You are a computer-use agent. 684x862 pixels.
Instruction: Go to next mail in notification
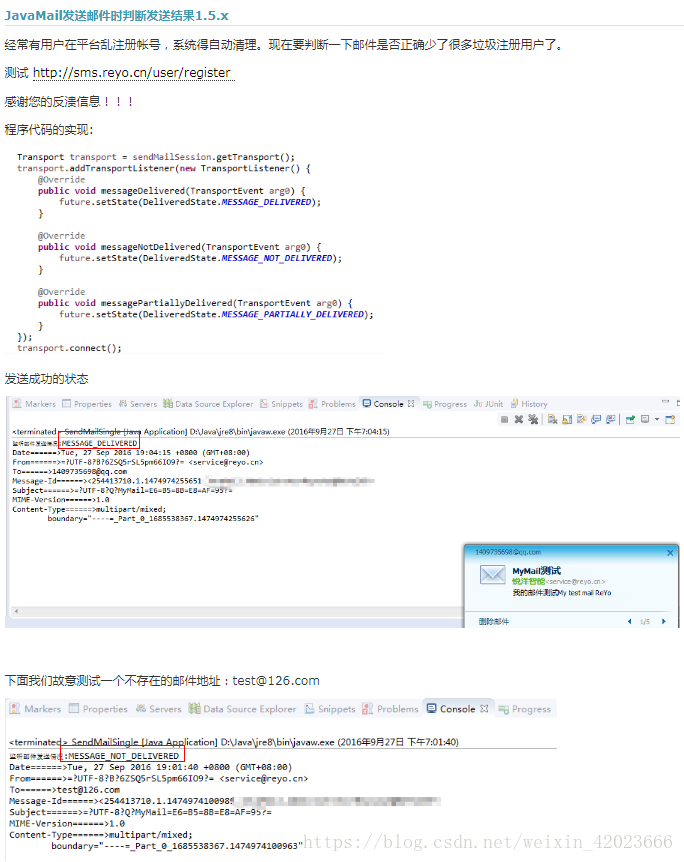pyautogui.click(x=664, y=621)
